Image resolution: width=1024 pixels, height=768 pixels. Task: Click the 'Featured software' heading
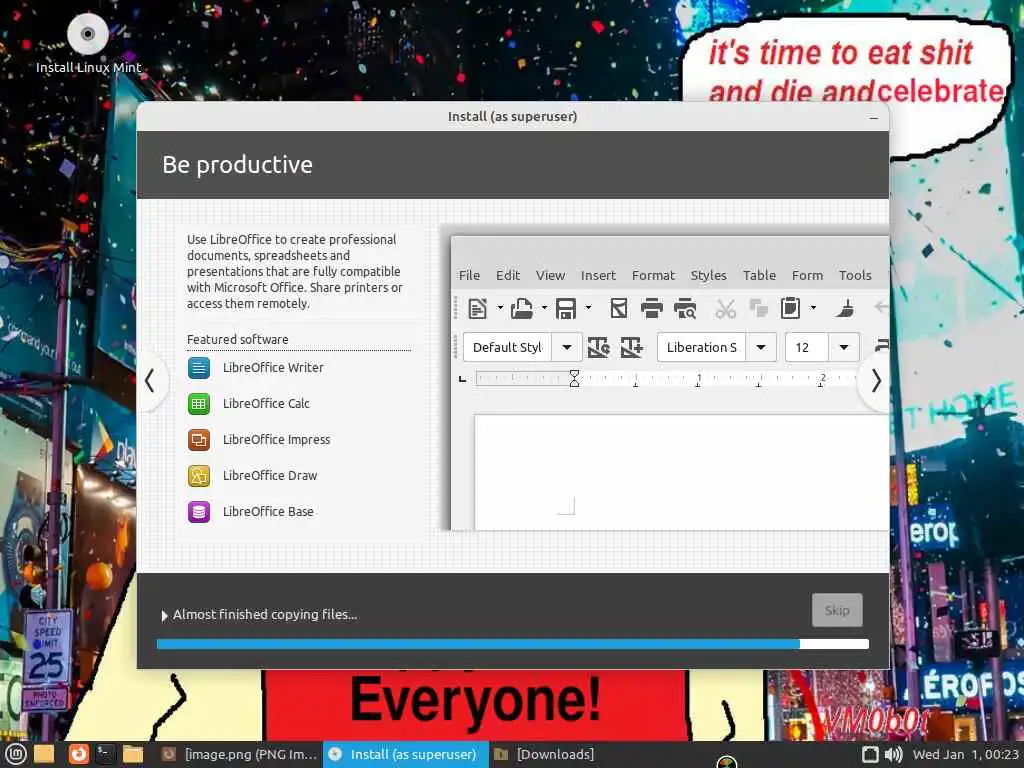point(238,340)
